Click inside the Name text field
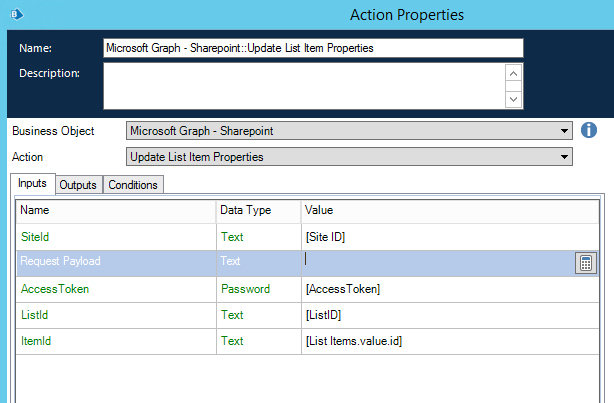614x403 pixels. pyautogui.click(x=312, y=48)
